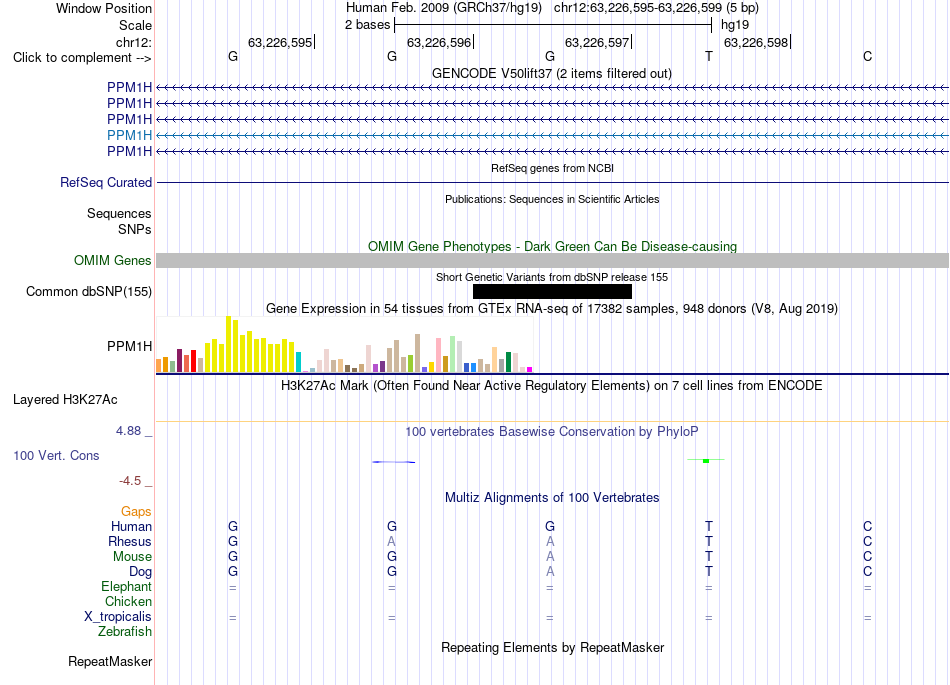
Task: Click the "Mouse" alignment species label
Action: (132, 557)
